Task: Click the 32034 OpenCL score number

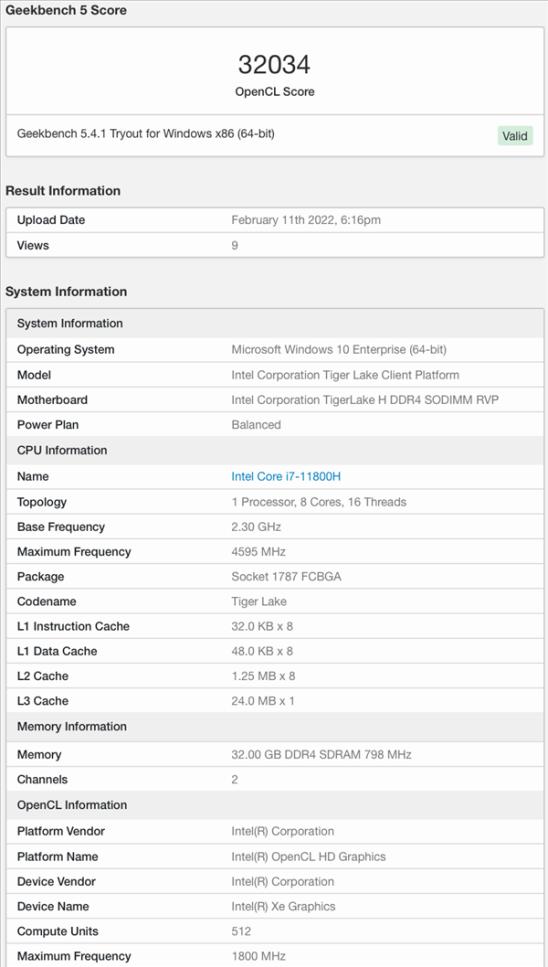Action: pyautogui.click(x=274, y=64)
